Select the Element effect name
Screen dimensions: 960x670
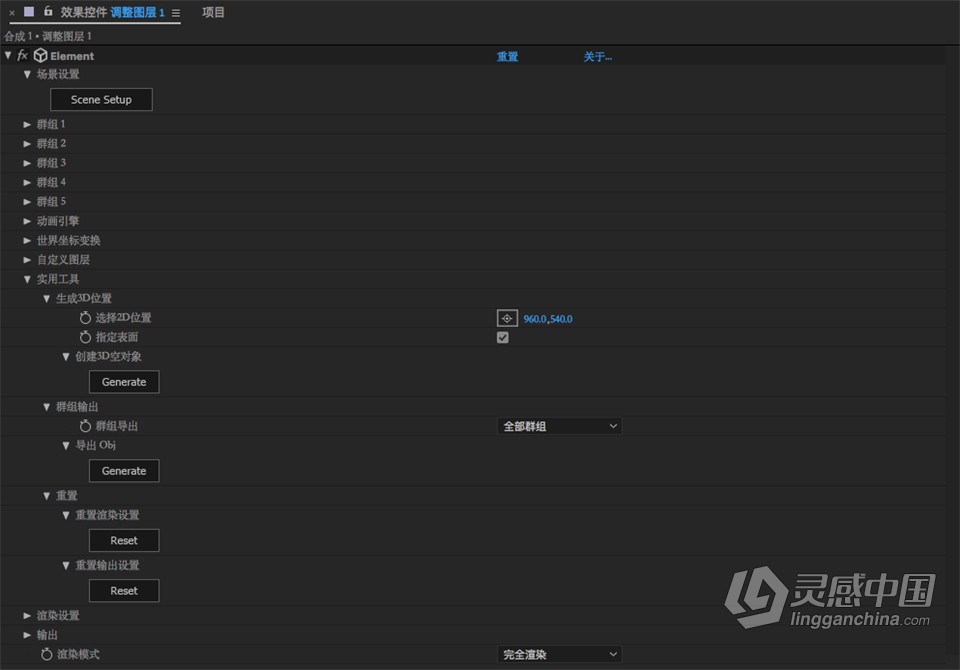tap(72, 56)
